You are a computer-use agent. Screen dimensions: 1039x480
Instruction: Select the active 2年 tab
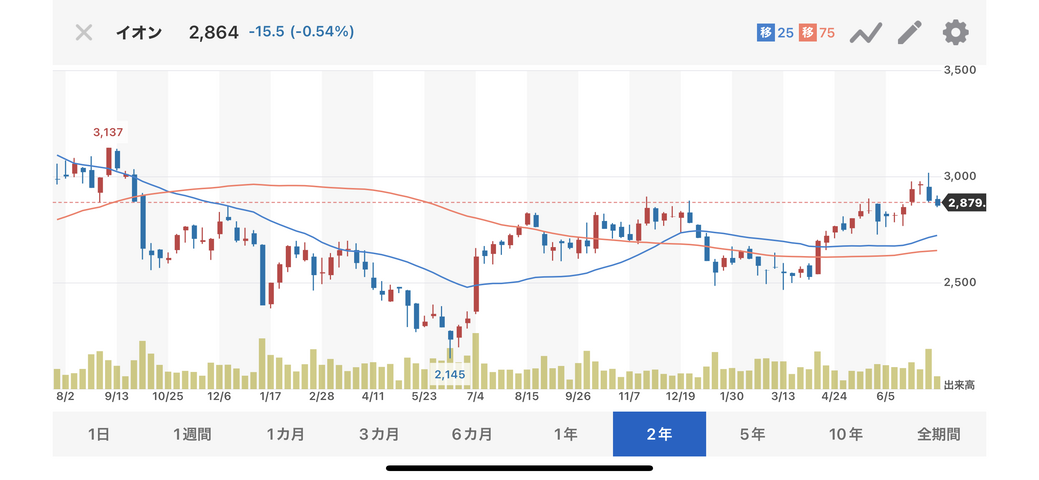[659, 434]
